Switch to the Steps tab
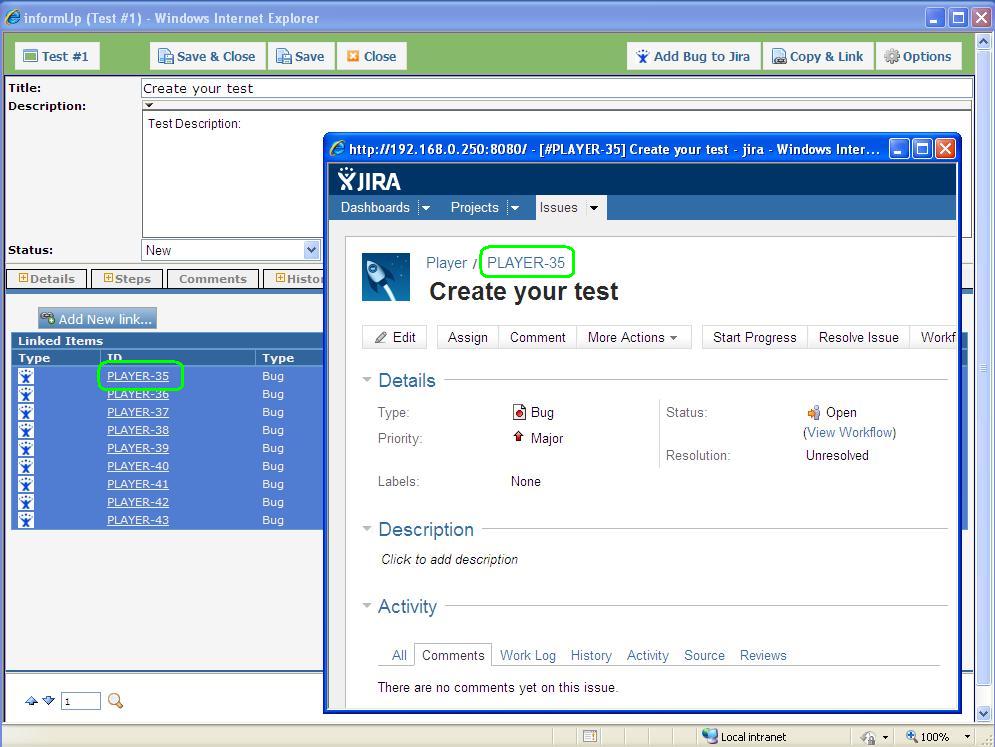Screen dimensions: 995x747 pos(127,279)
